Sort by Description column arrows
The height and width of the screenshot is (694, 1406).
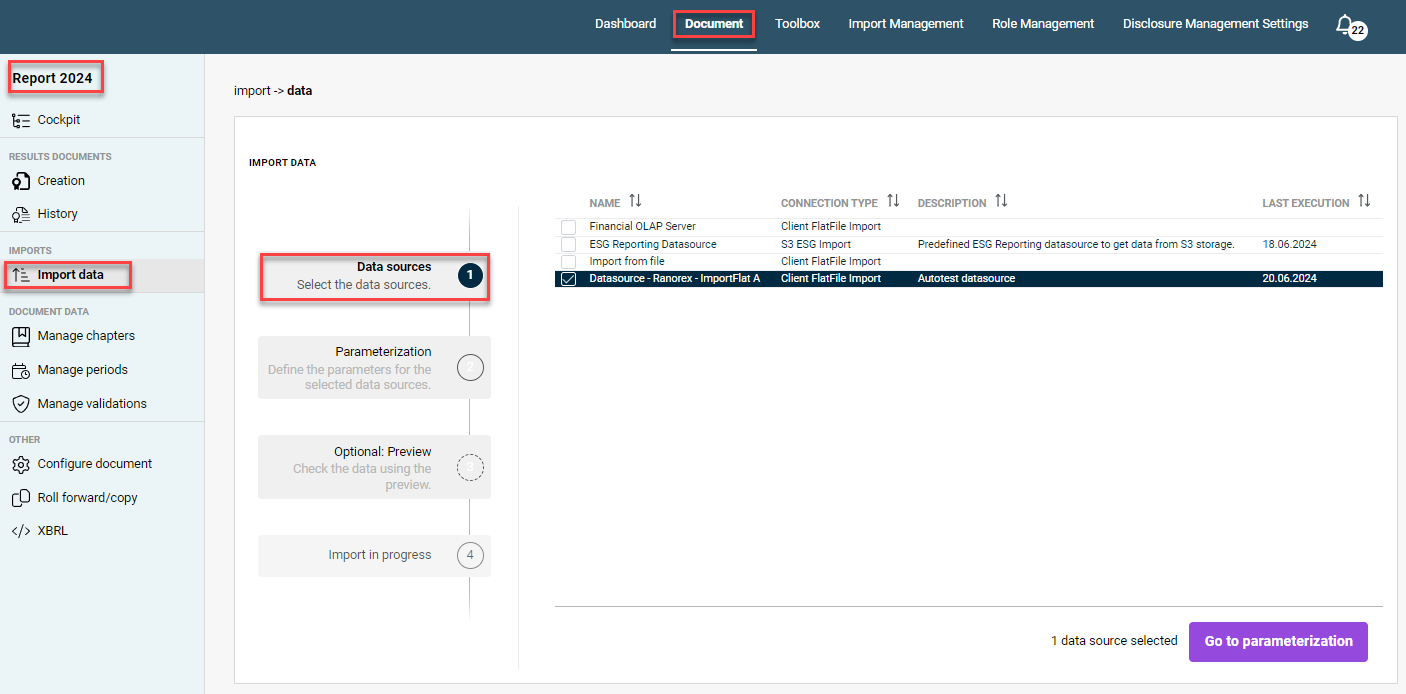point(1001,201)
